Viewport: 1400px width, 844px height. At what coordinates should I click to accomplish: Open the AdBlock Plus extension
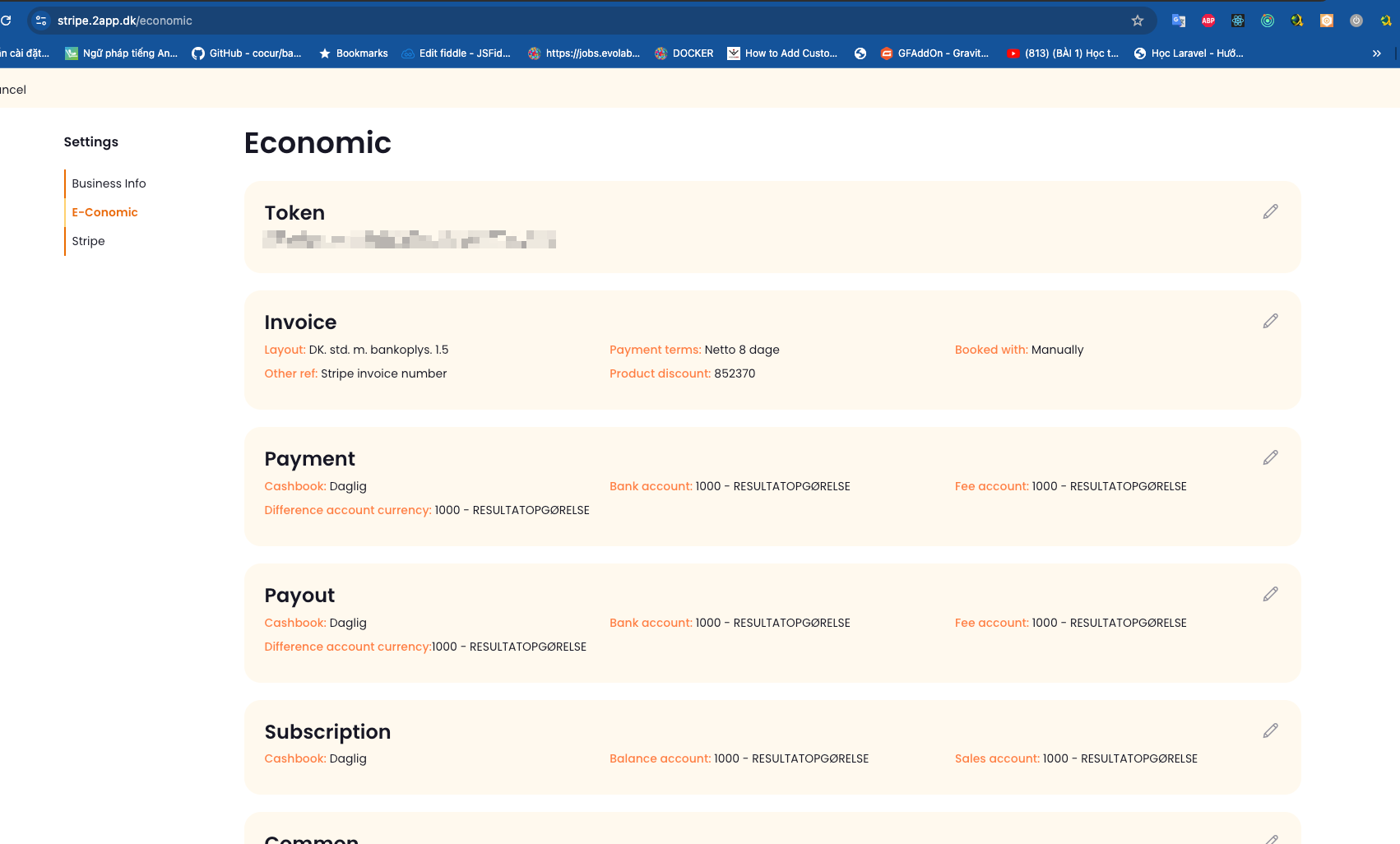(1208, 21)
